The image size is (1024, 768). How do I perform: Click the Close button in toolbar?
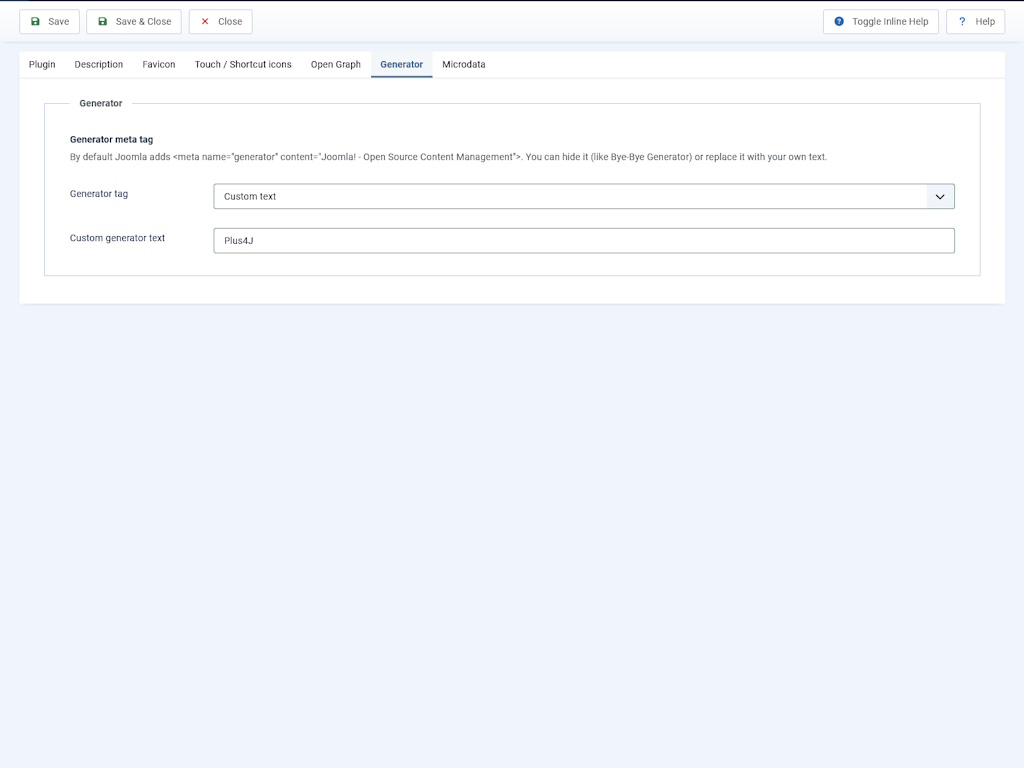click(221, 22)
